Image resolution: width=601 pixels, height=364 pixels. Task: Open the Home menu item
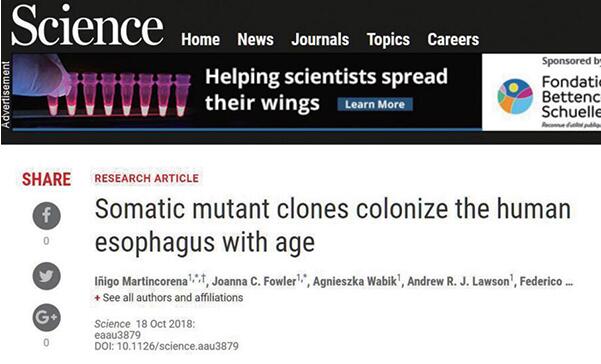(x=200, y=39)
